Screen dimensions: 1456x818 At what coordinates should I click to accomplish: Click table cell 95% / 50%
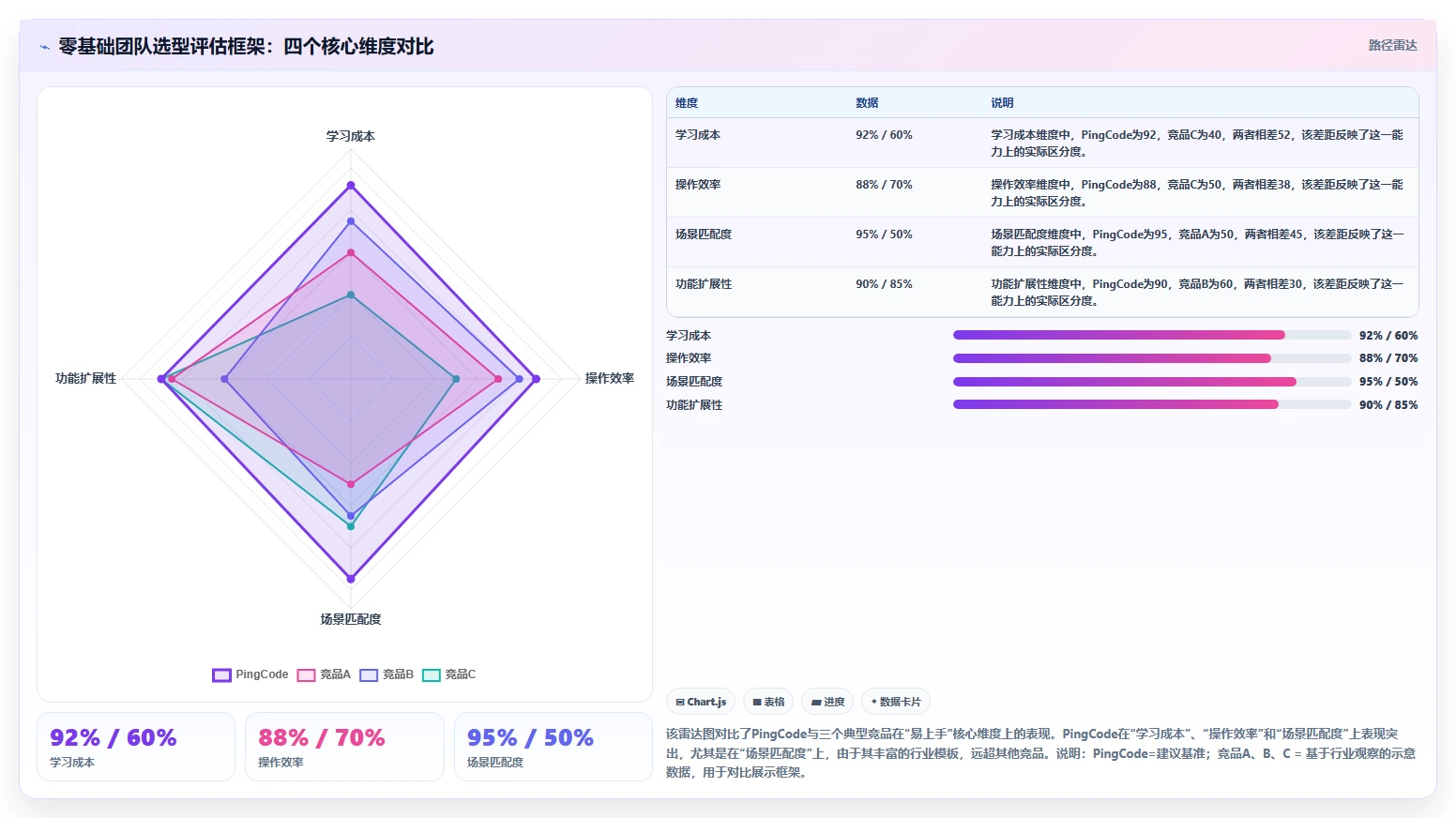[884, 235]
